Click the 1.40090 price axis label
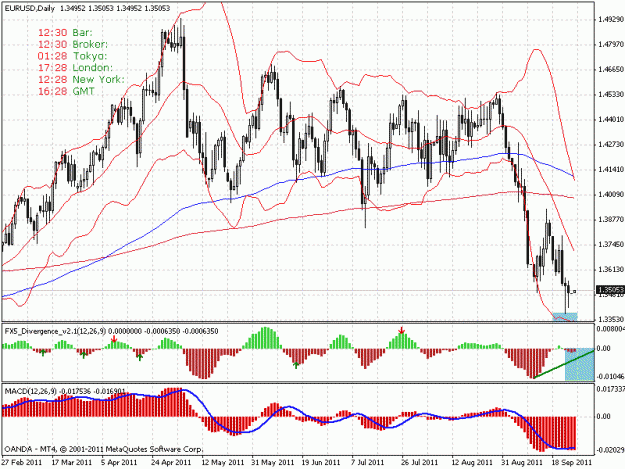625x469 pixels. (x=611, y=194)
